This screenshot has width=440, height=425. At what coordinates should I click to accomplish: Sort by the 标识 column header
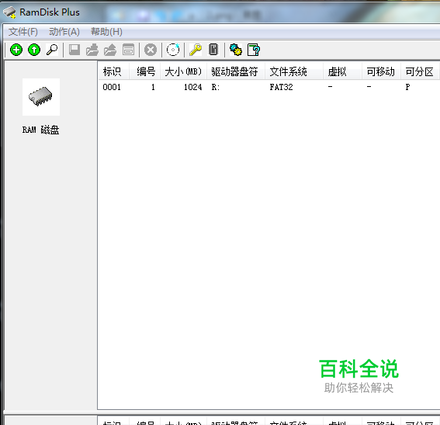(113, 71)
